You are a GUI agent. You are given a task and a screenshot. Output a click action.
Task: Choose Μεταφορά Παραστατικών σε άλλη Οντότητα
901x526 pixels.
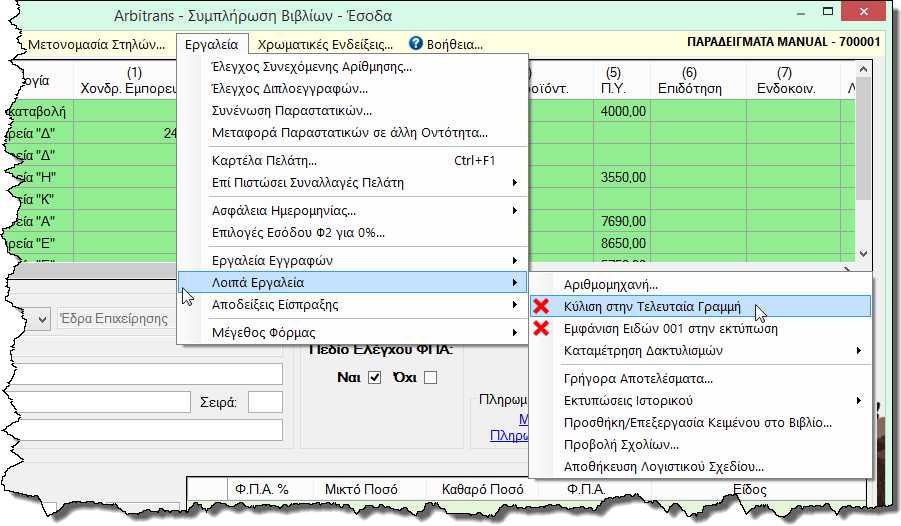[x=352, y=133]
